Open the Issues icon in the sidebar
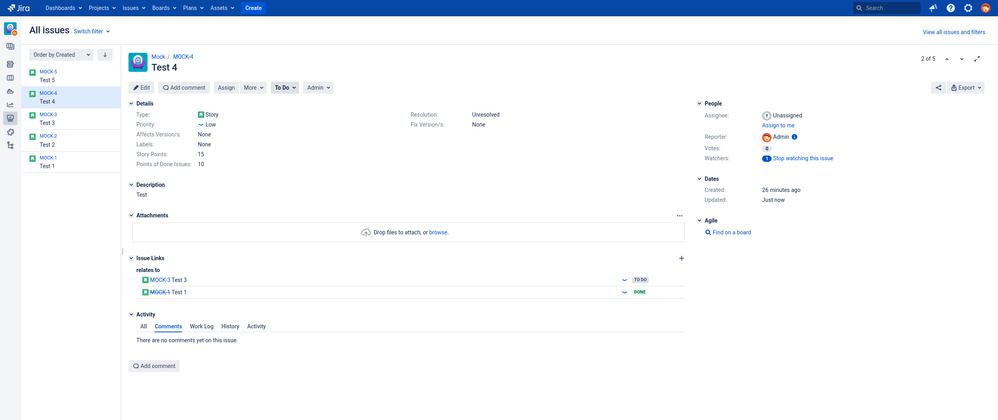 10,118
